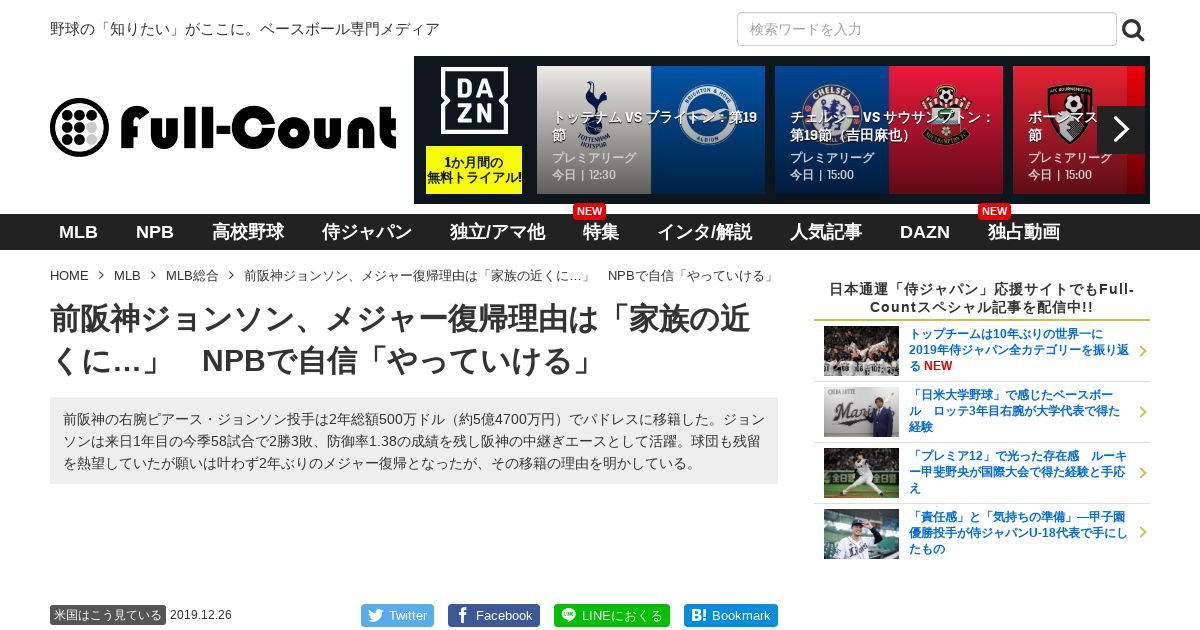Open the 独立/アマ他 menu

(497, 232)
